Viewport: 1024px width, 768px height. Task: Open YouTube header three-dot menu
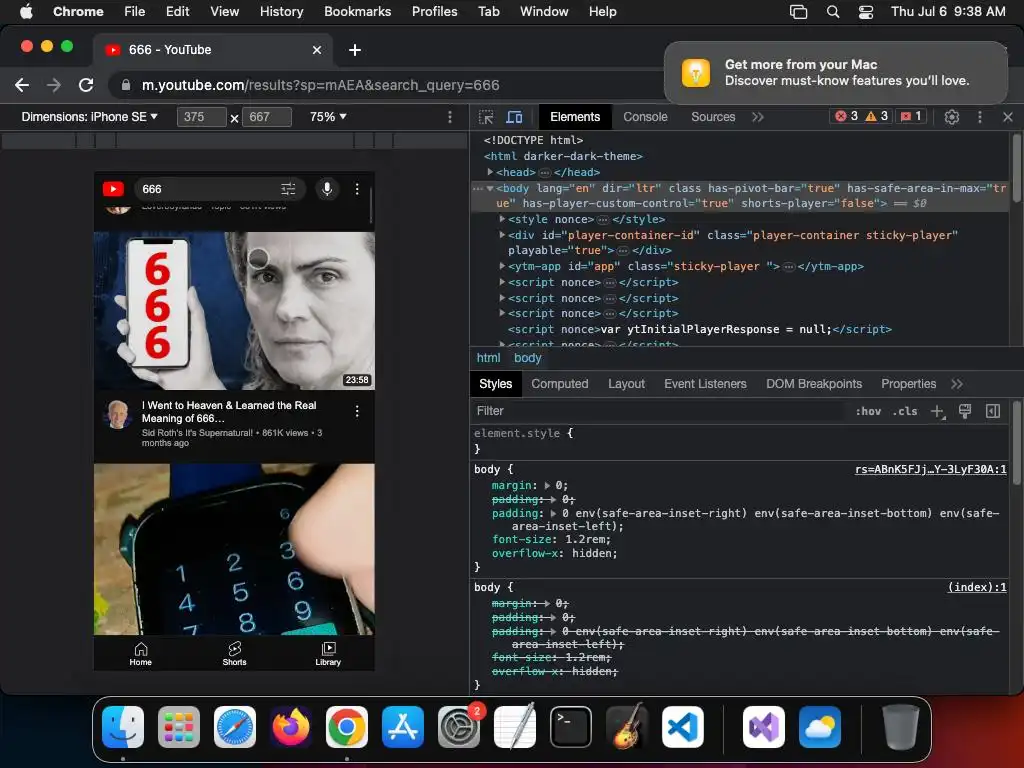tap(357, 189)
